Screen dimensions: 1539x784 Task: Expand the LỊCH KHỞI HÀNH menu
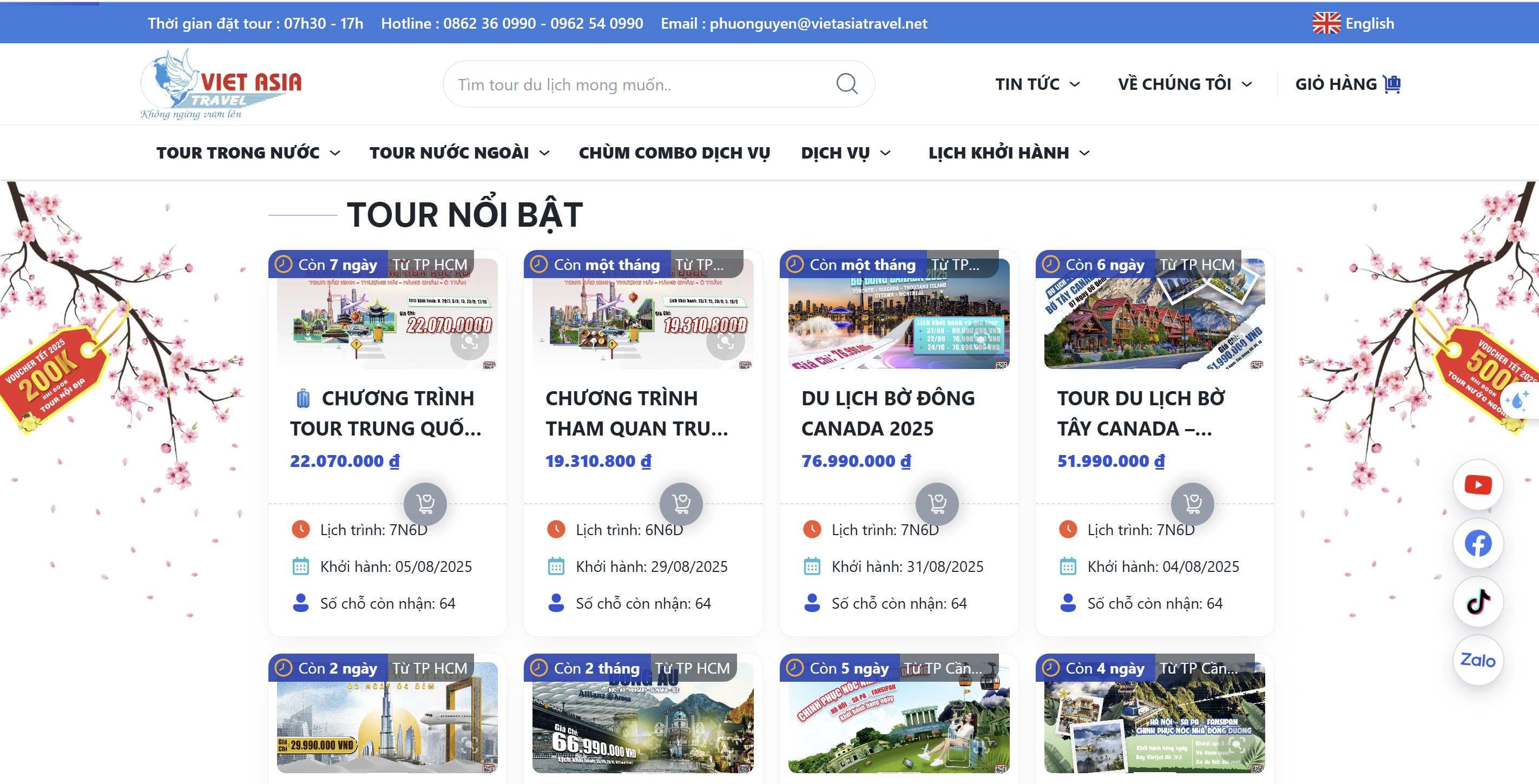[1009, 153]
